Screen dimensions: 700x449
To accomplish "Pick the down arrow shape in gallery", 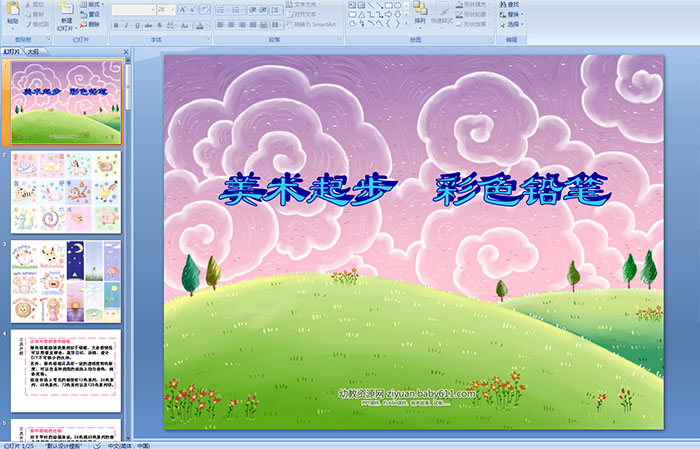I will 397,15.
